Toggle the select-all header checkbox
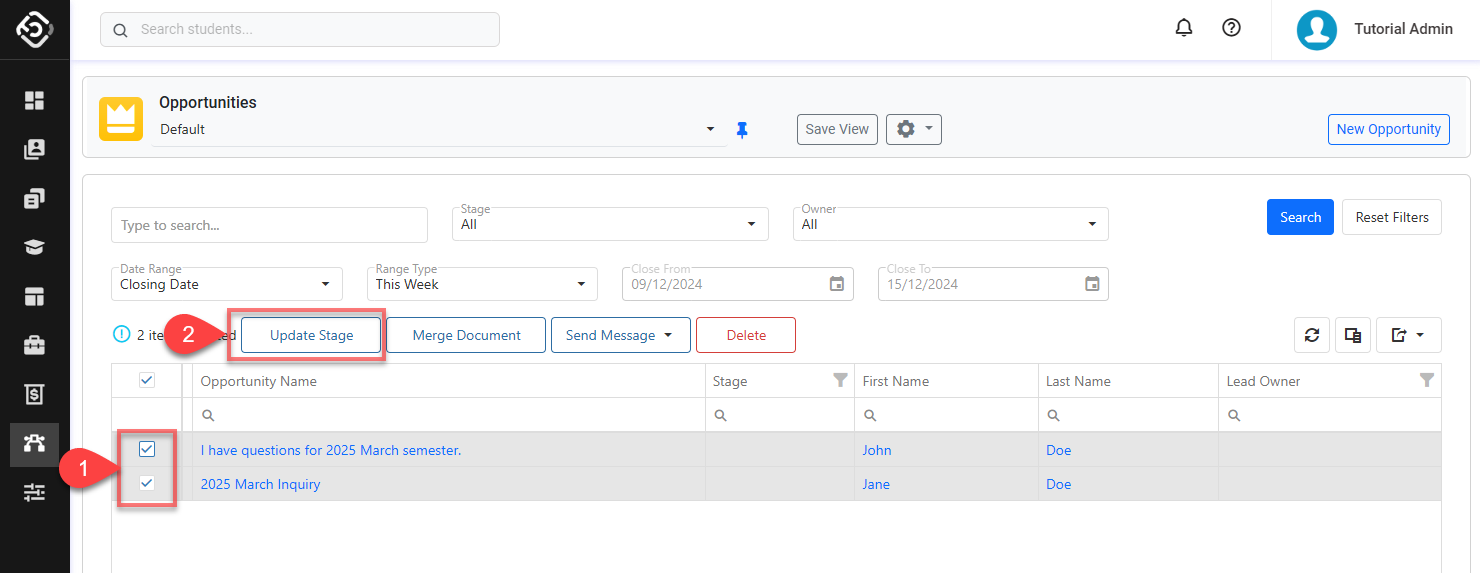The width and height of the screenshot is (1480, 573). click(147, 380)
